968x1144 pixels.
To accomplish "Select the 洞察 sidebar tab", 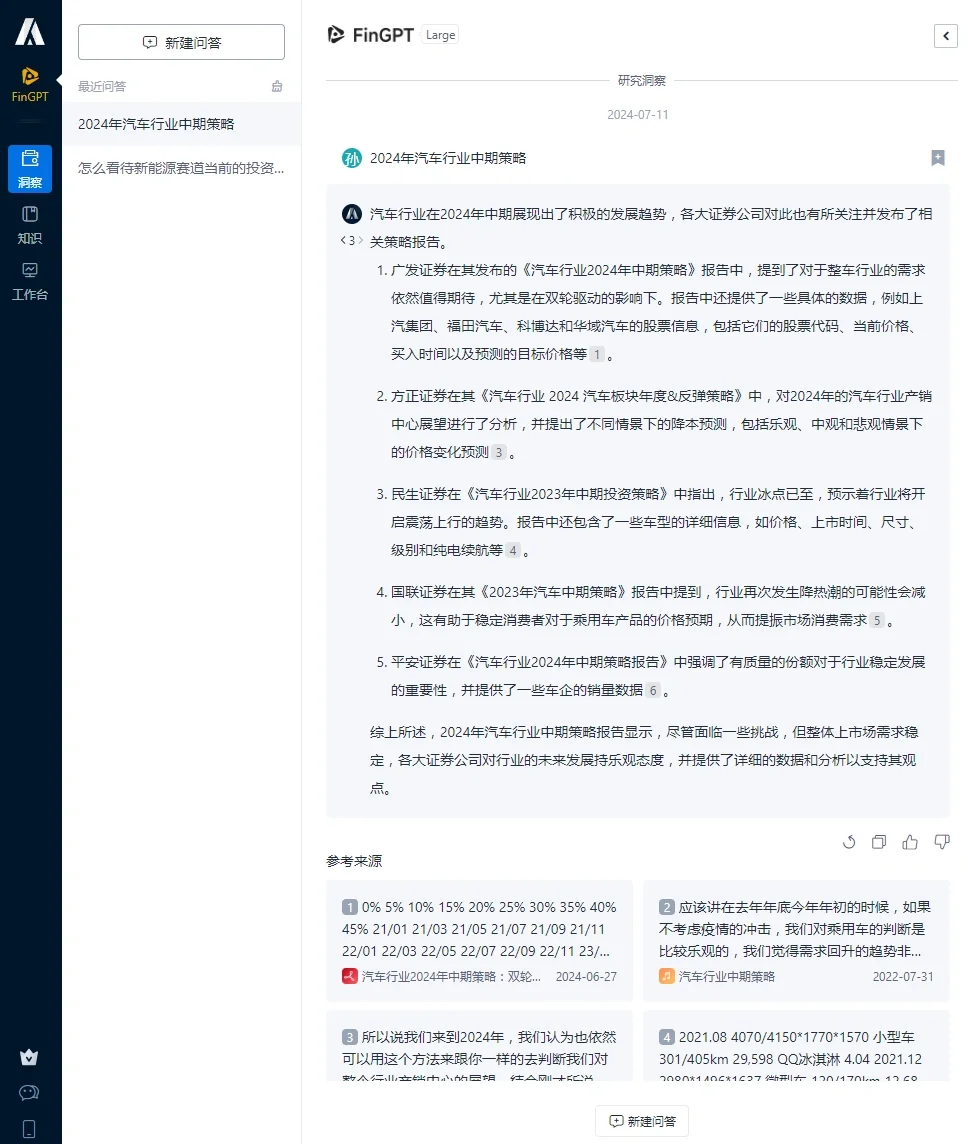I will pyautogui.click(x=30, y=169).
